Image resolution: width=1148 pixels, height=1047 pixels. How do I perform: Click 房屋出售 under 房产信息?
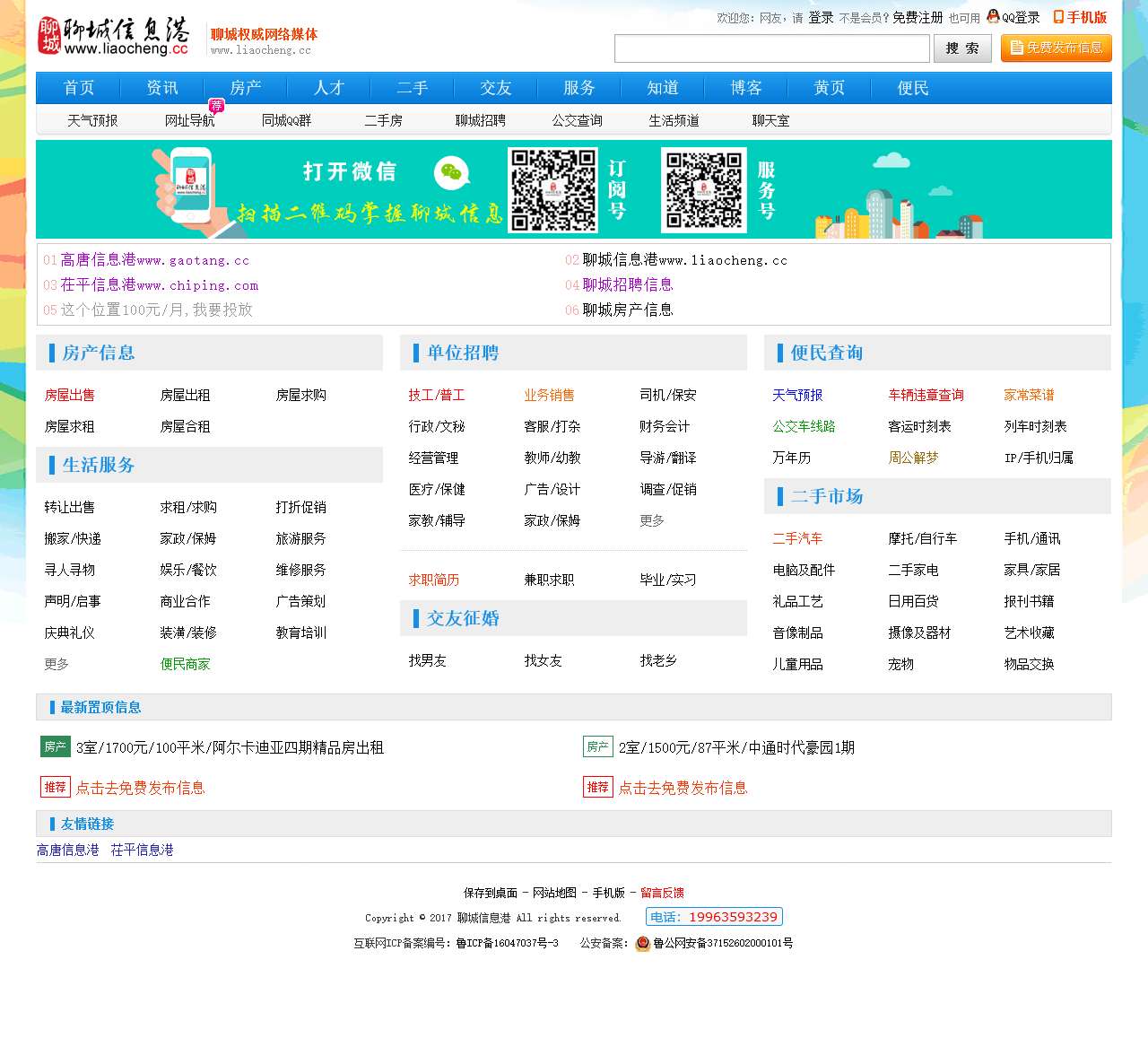point(69,395)
